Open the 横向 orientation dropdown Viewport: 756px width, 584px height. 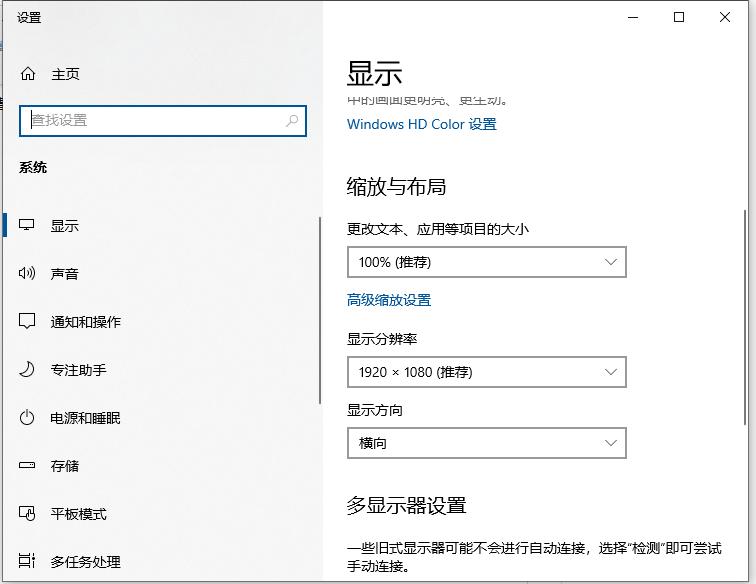[487, 443]
